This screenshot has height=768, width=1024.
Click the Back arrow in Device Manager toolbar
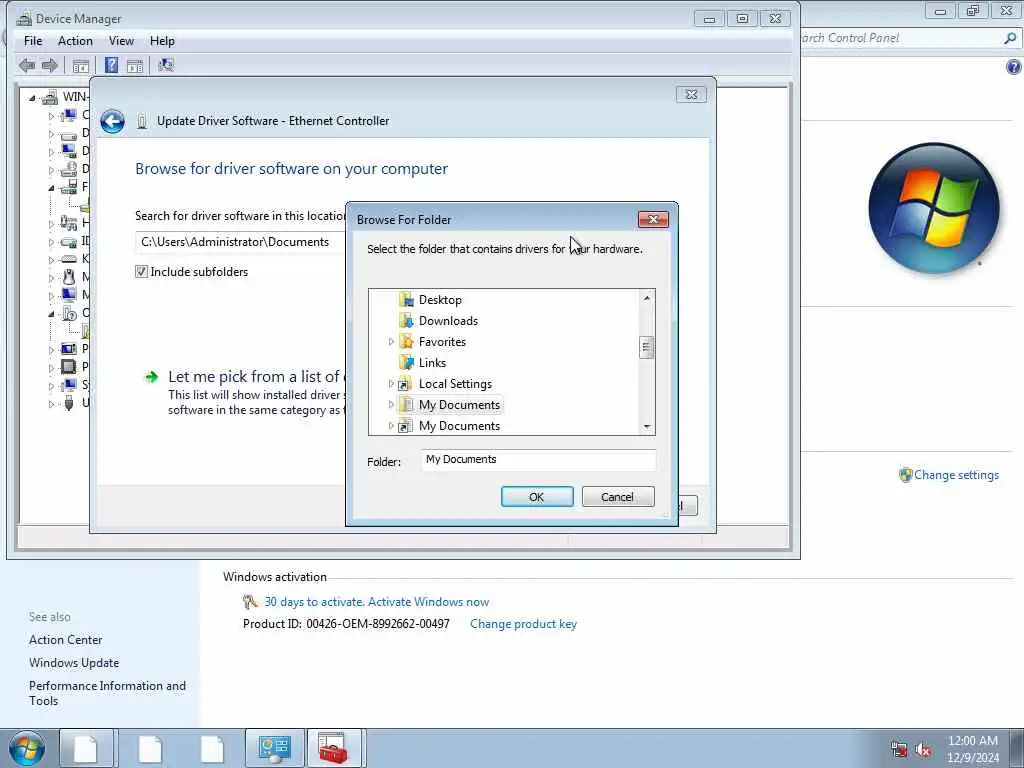(x=27, y=65)
